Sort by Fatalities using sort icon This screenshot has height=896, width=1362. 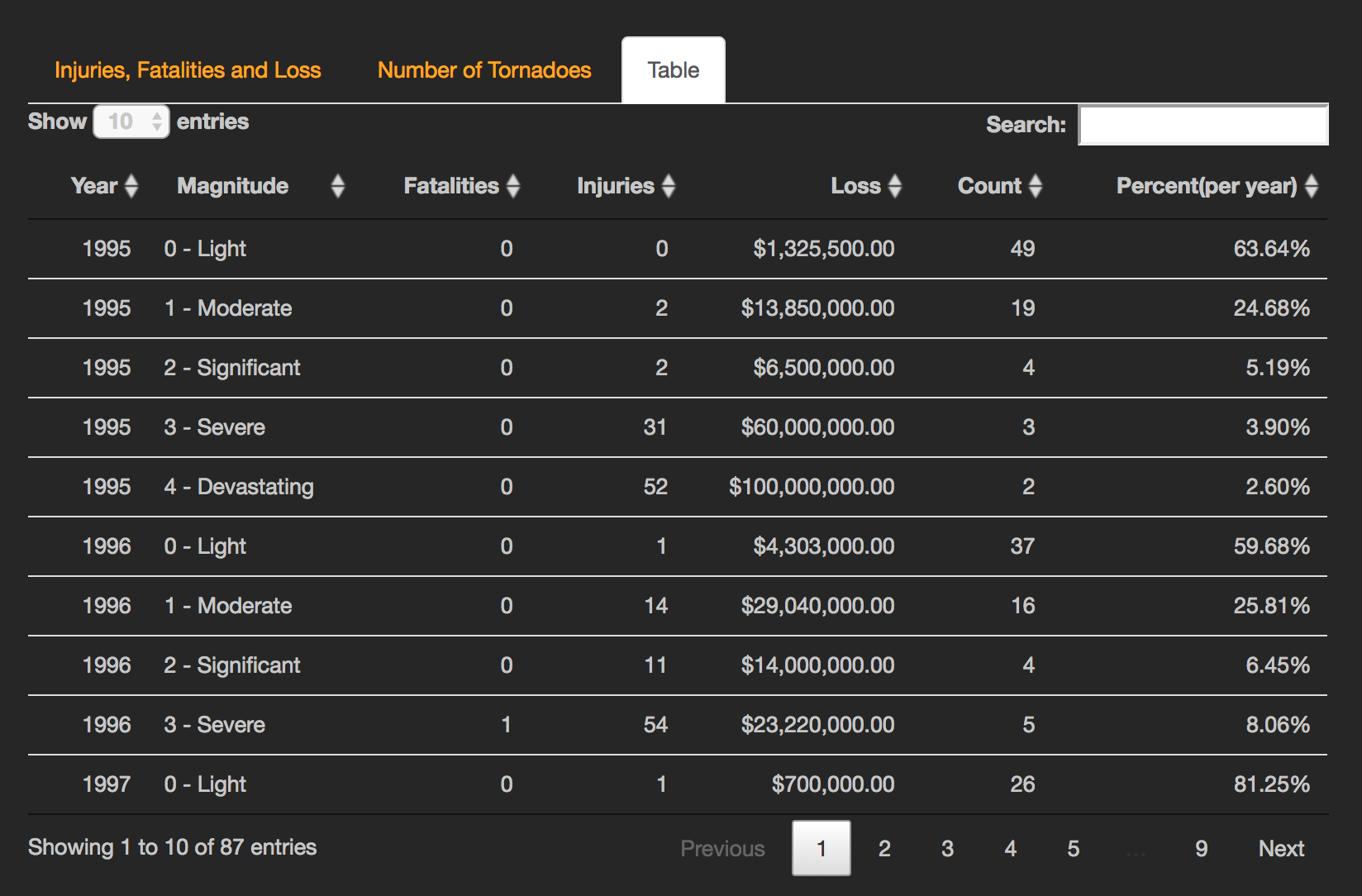coord(513,186)
